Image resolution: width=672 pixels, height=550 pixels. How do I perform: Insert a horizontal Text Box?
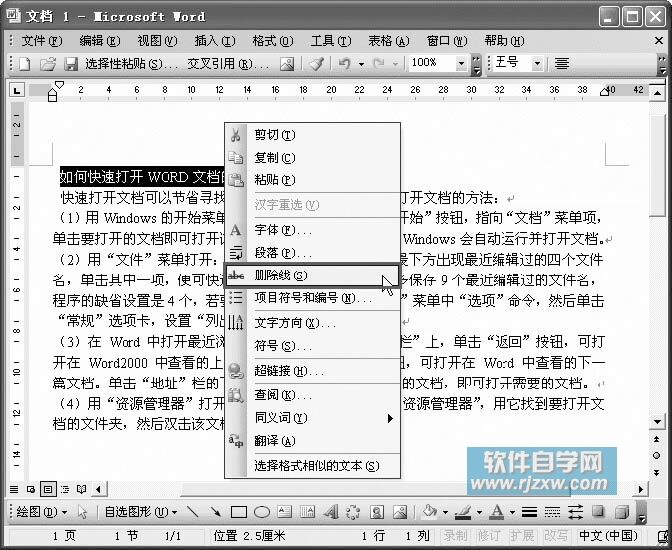(285, 511)
